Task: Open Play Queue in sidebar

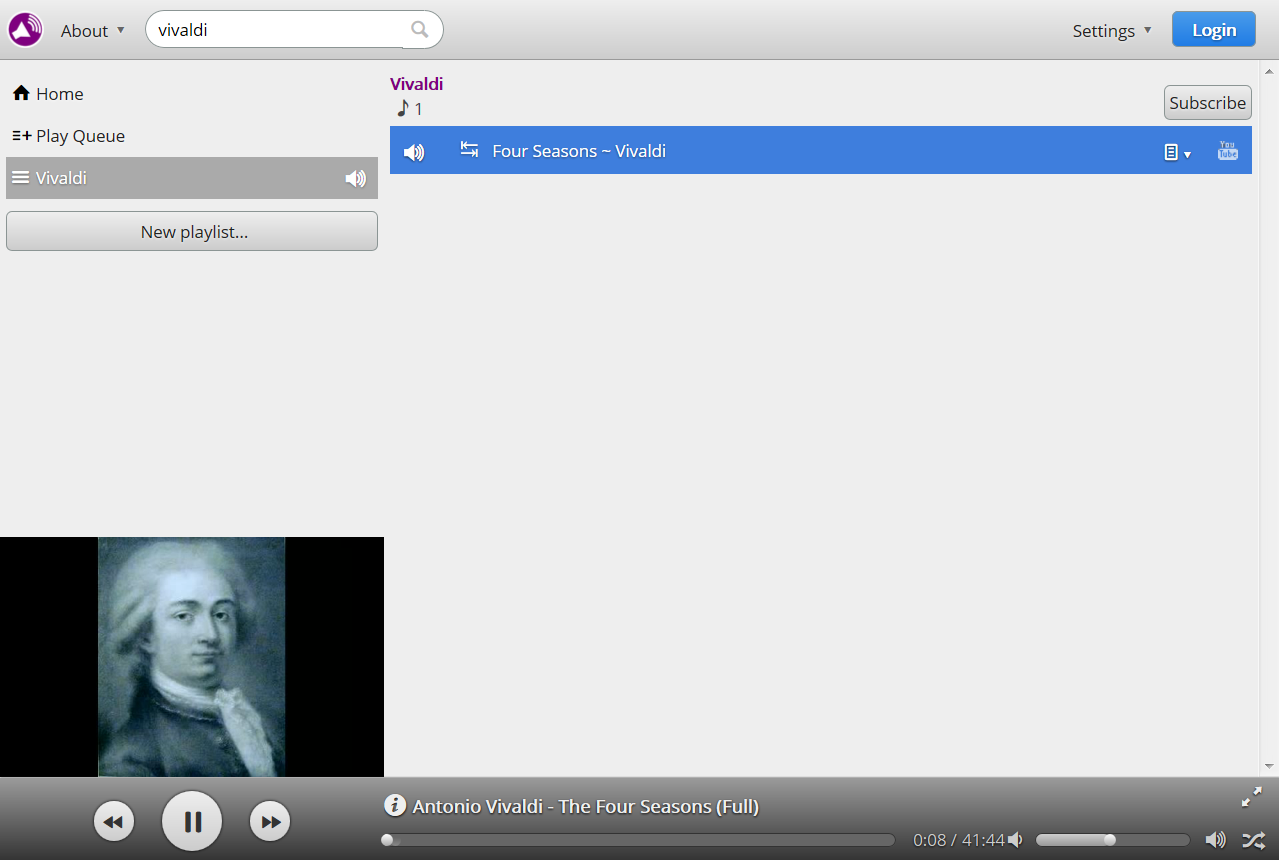Action: pyautogui.click(x=69, y=136)
